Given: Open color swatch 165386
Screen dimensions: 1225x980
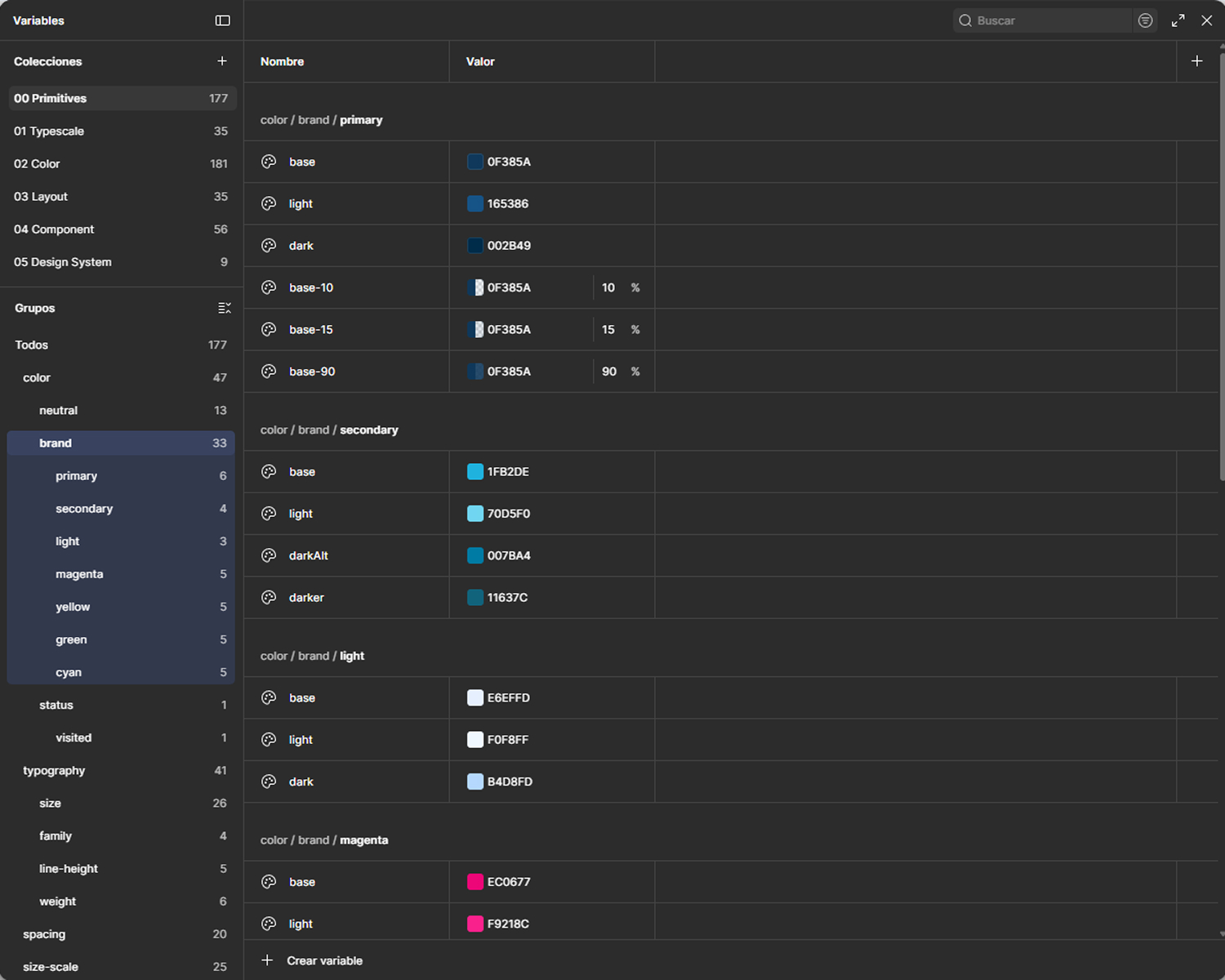Looking at the screenshot, I should 475,203.
